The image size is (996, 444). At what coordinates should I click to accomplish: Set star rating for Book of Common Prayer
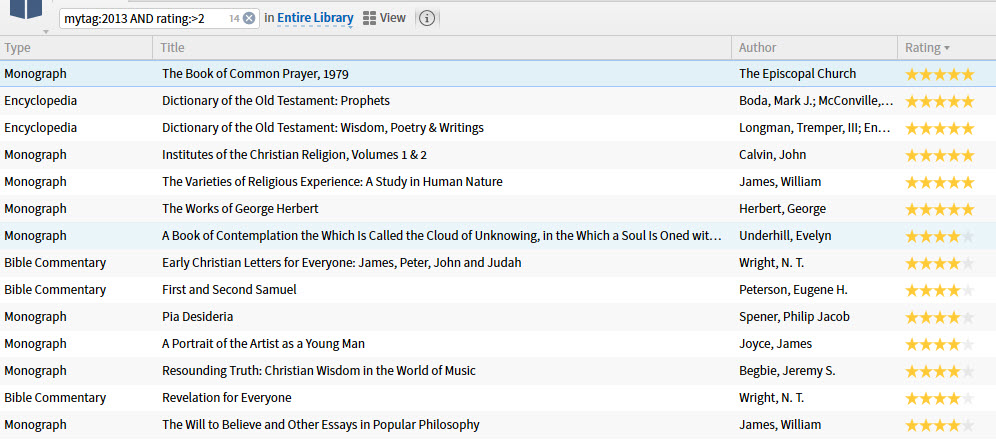pos(939,74)
